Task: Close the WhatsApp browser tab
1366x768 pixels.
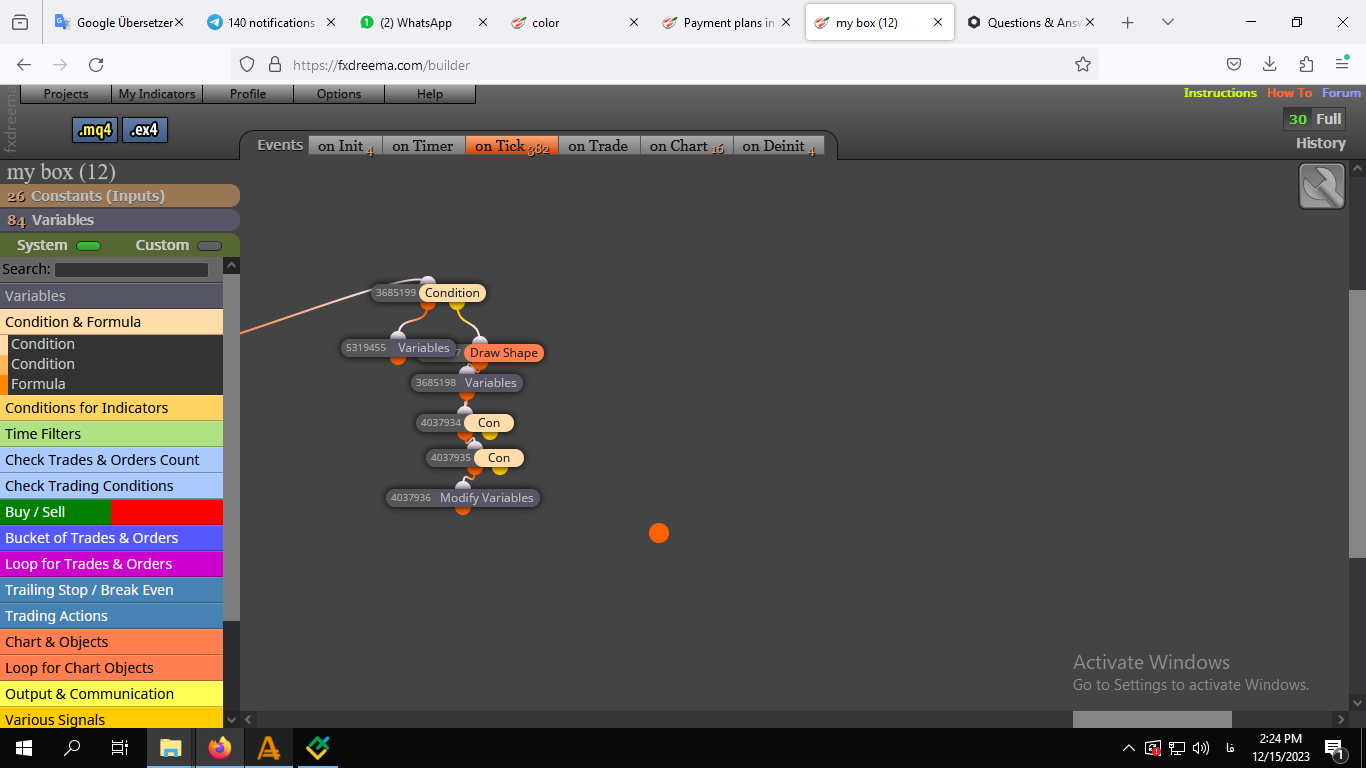Action: pyautogui.click(x=483, y=22)
